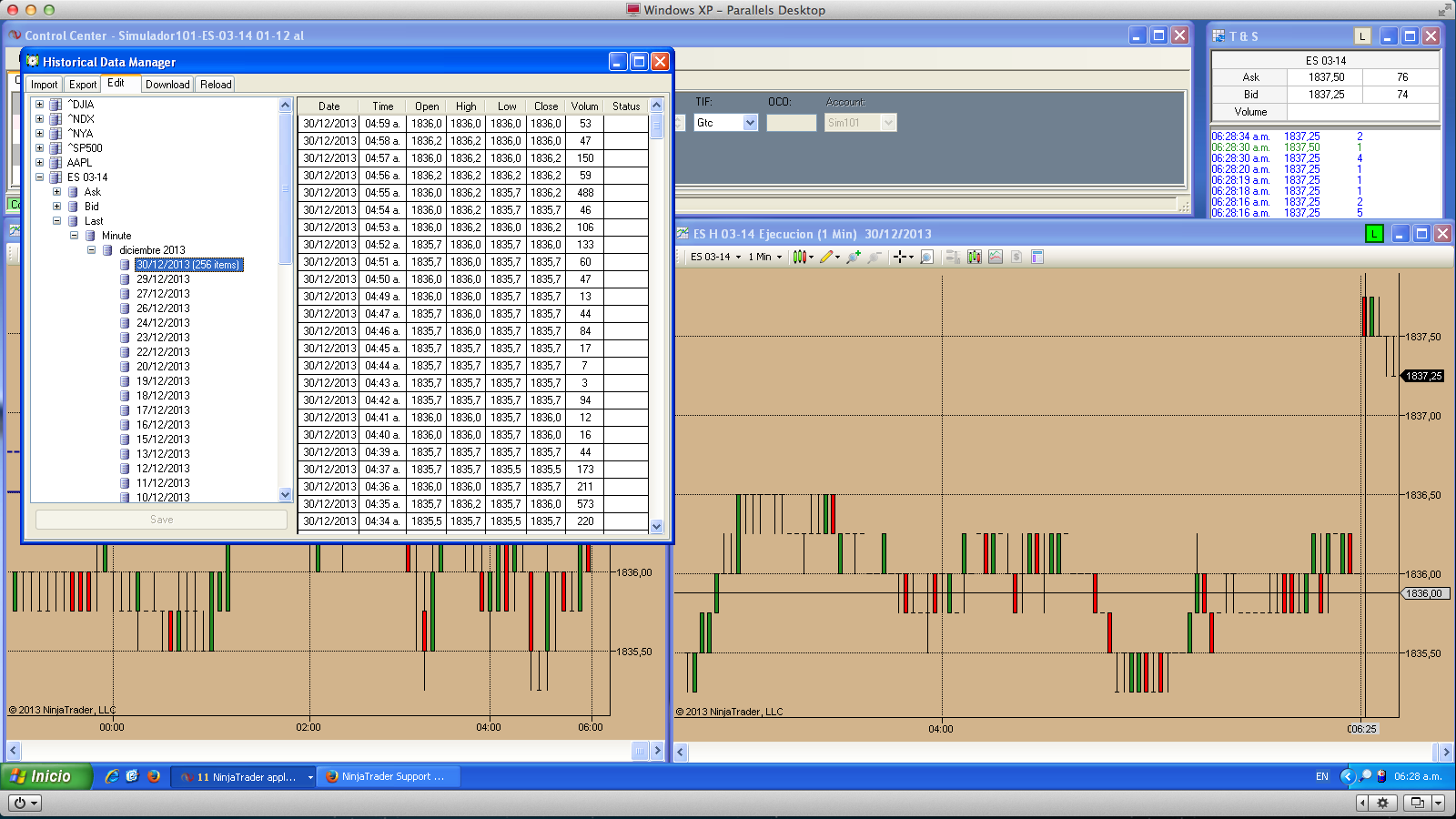1456x819 pixels.
Task: Open the TIF Gtc dropdown
Action: click(750, 123)
